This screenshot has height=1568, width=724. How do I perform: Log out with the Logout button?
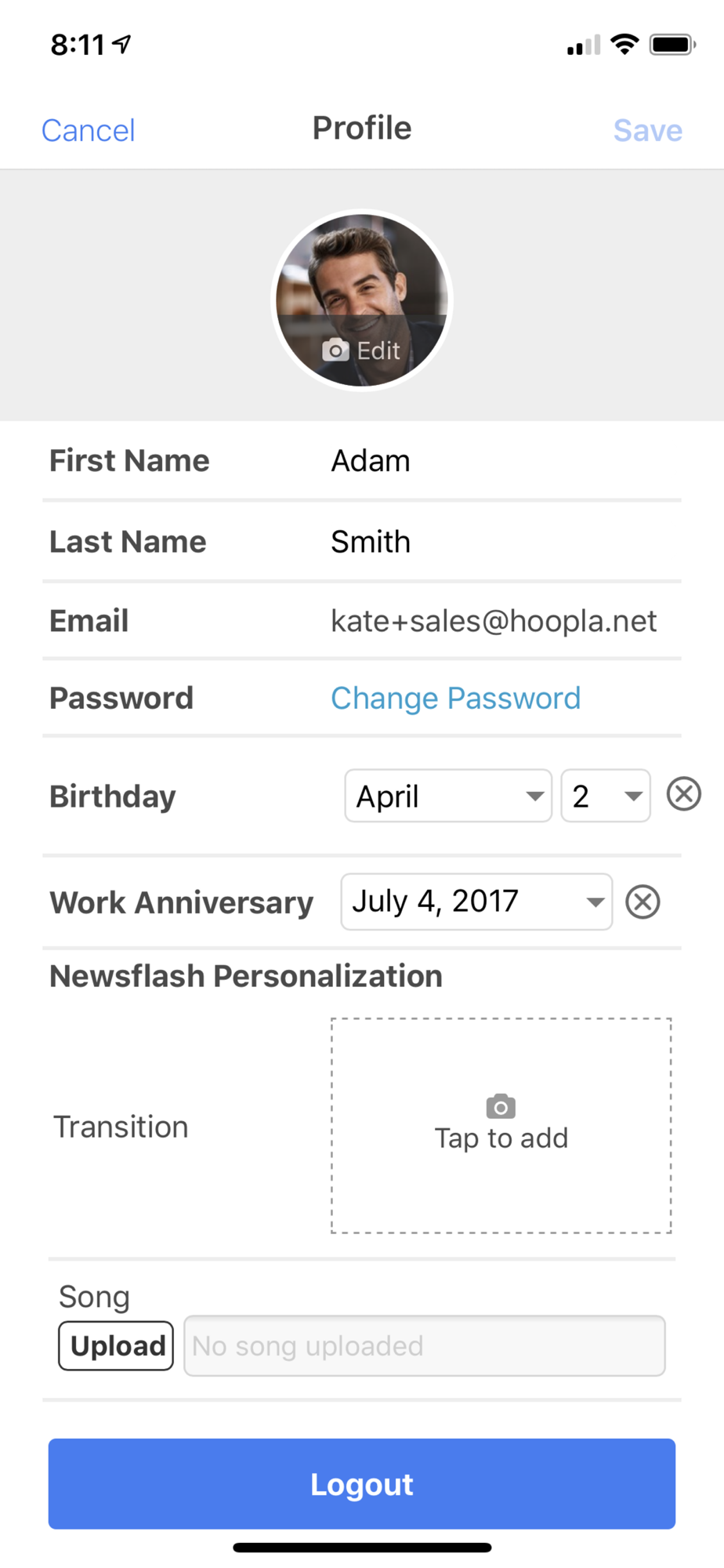click(x=362, y=1483)
